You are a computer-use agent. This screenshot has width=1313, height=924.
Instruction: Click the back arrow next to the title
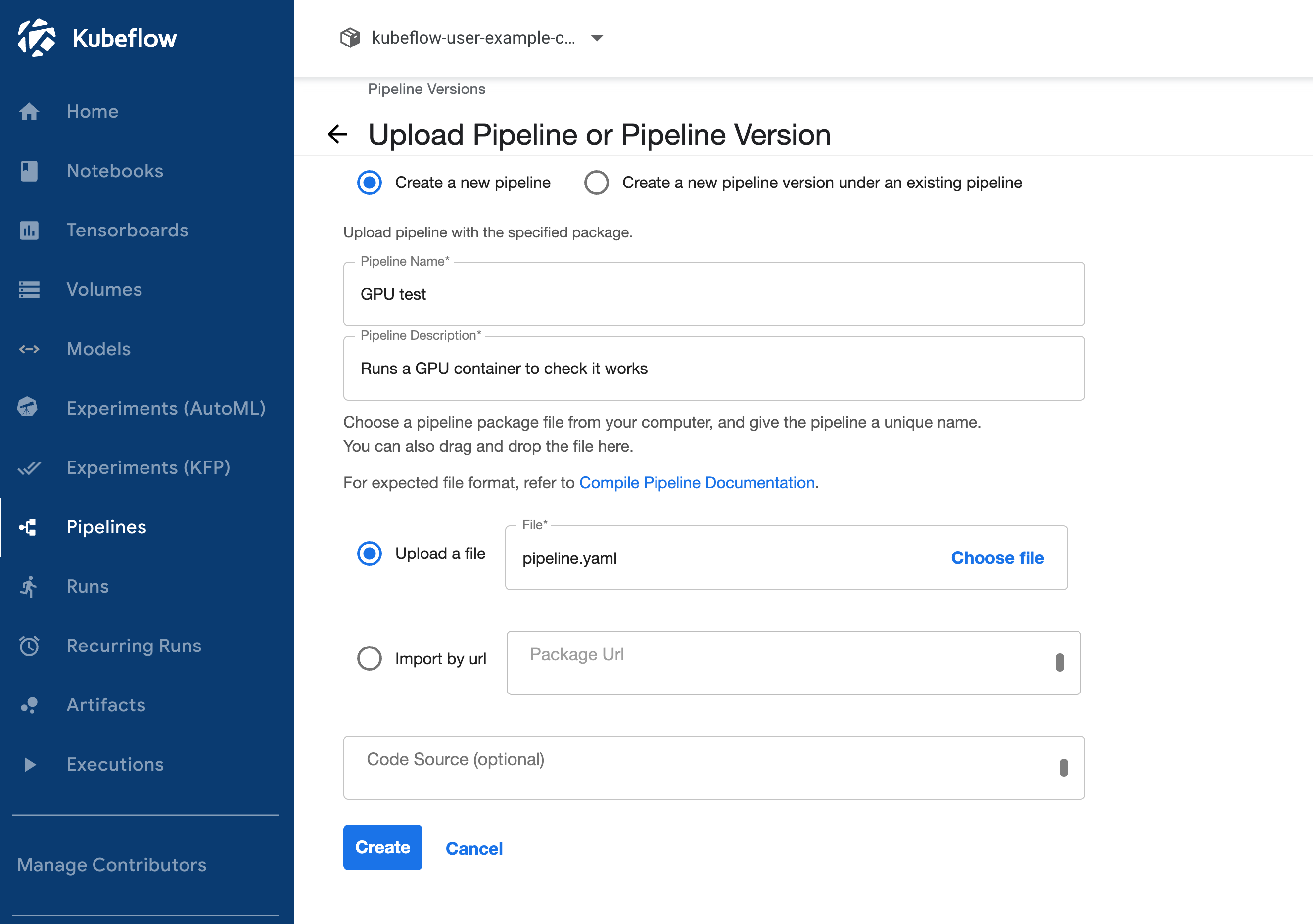click(337, 135)
